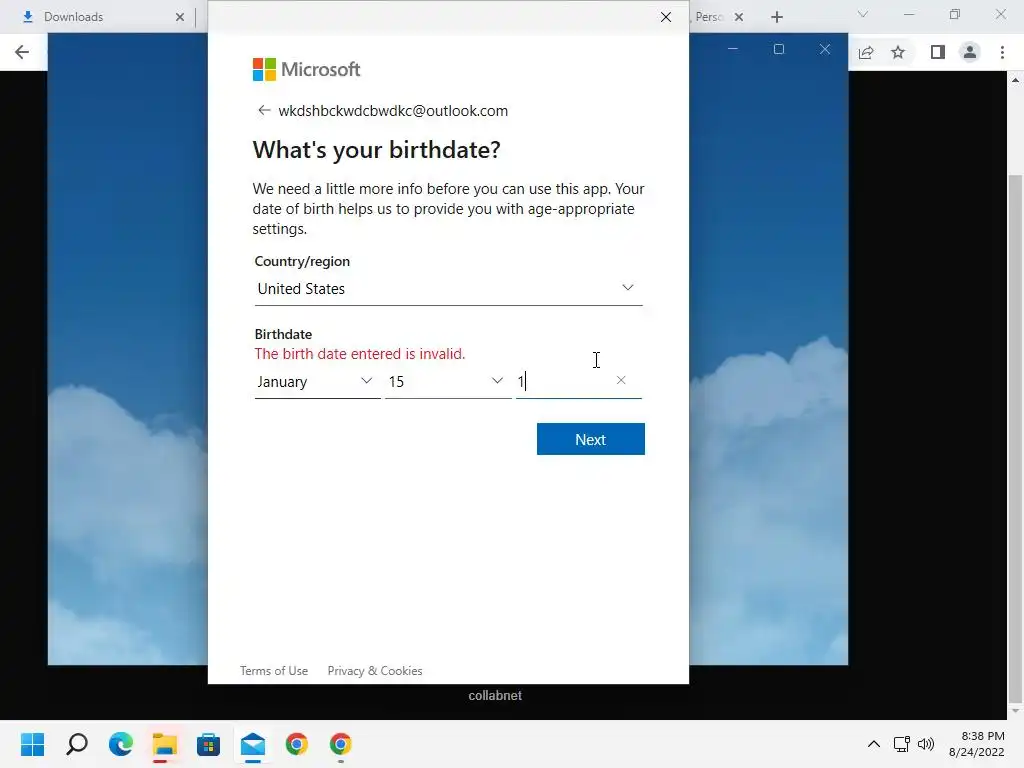Open the network icon in system tray

902,744
